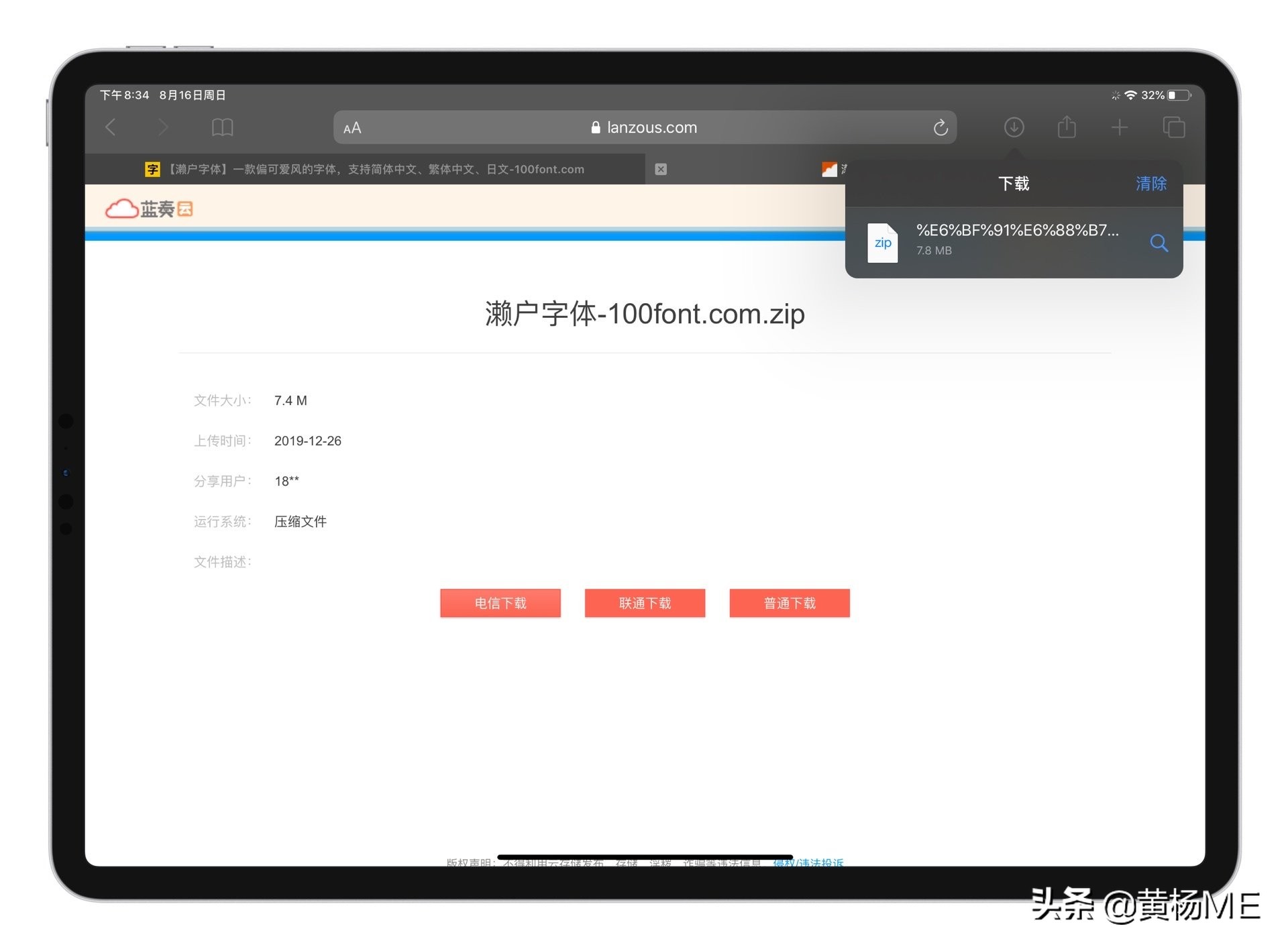The width and height of the screenshot is (1288, 949).
Task: Show all open tabs icon
Action: pos(1173,127)
